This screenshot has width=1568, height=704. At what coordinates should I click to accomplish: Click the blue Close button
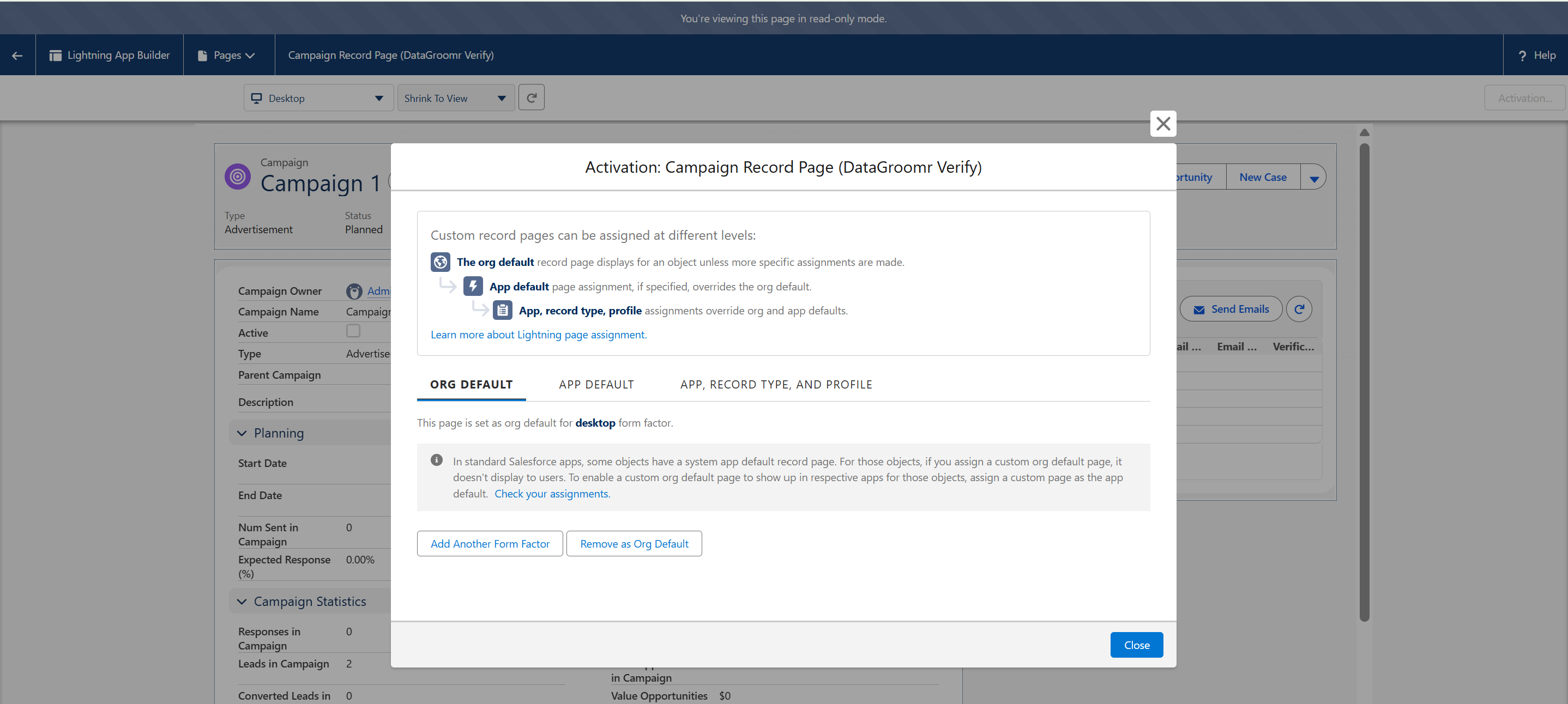[x=1136, y=645]
